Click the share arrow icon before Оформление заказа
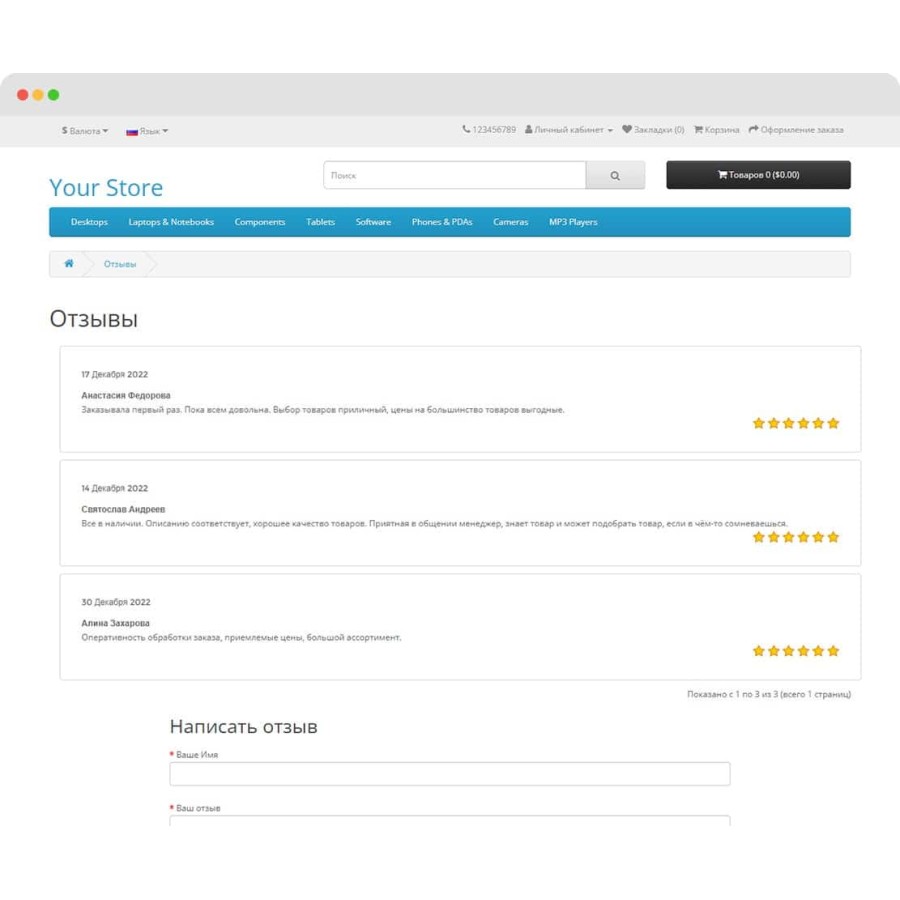This screenshot has width=900, height=900. click(x=754, y=130)
